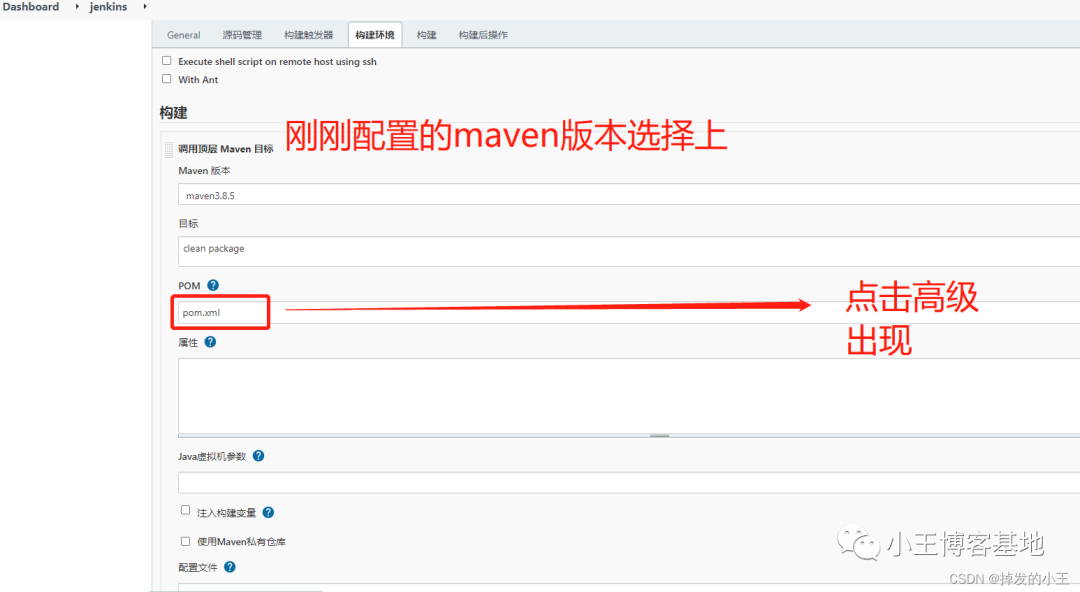The height and width of the screenshot is (592, 1080).
Task: Go to Dashboard breadcrumb link
Action: click(31, 6)
